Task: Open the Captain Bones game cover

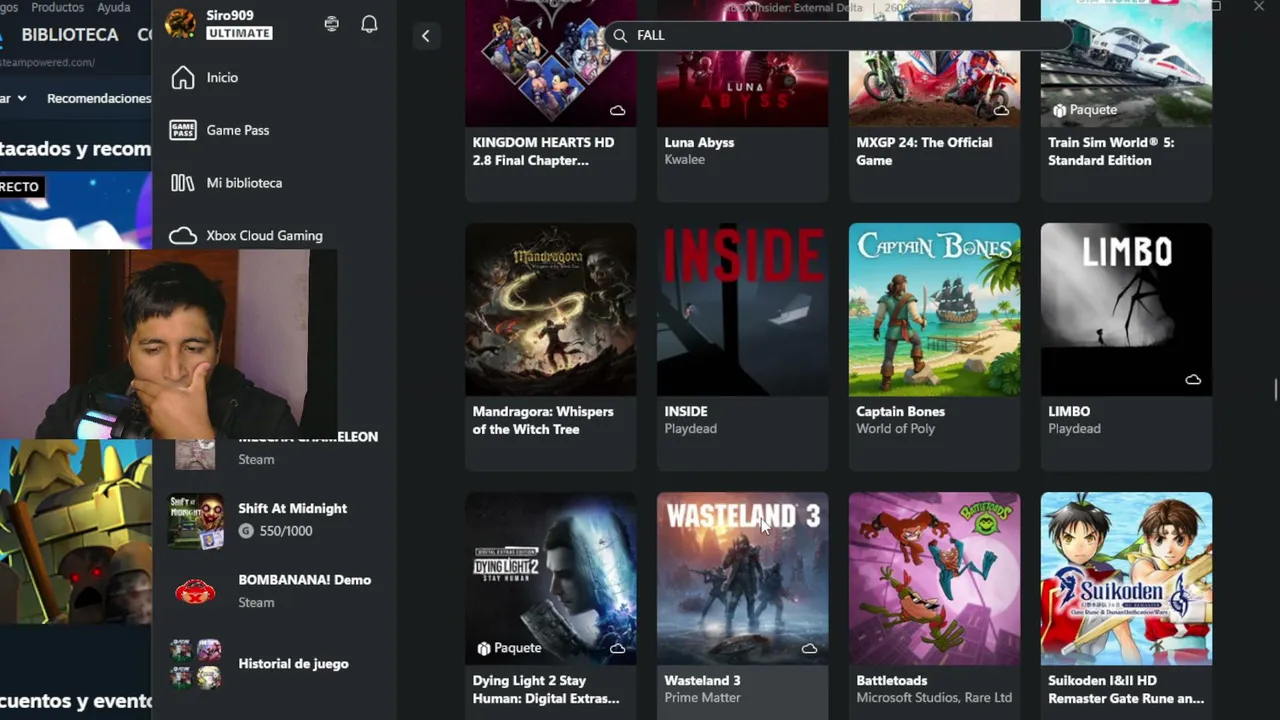Action: click(934, 309)
